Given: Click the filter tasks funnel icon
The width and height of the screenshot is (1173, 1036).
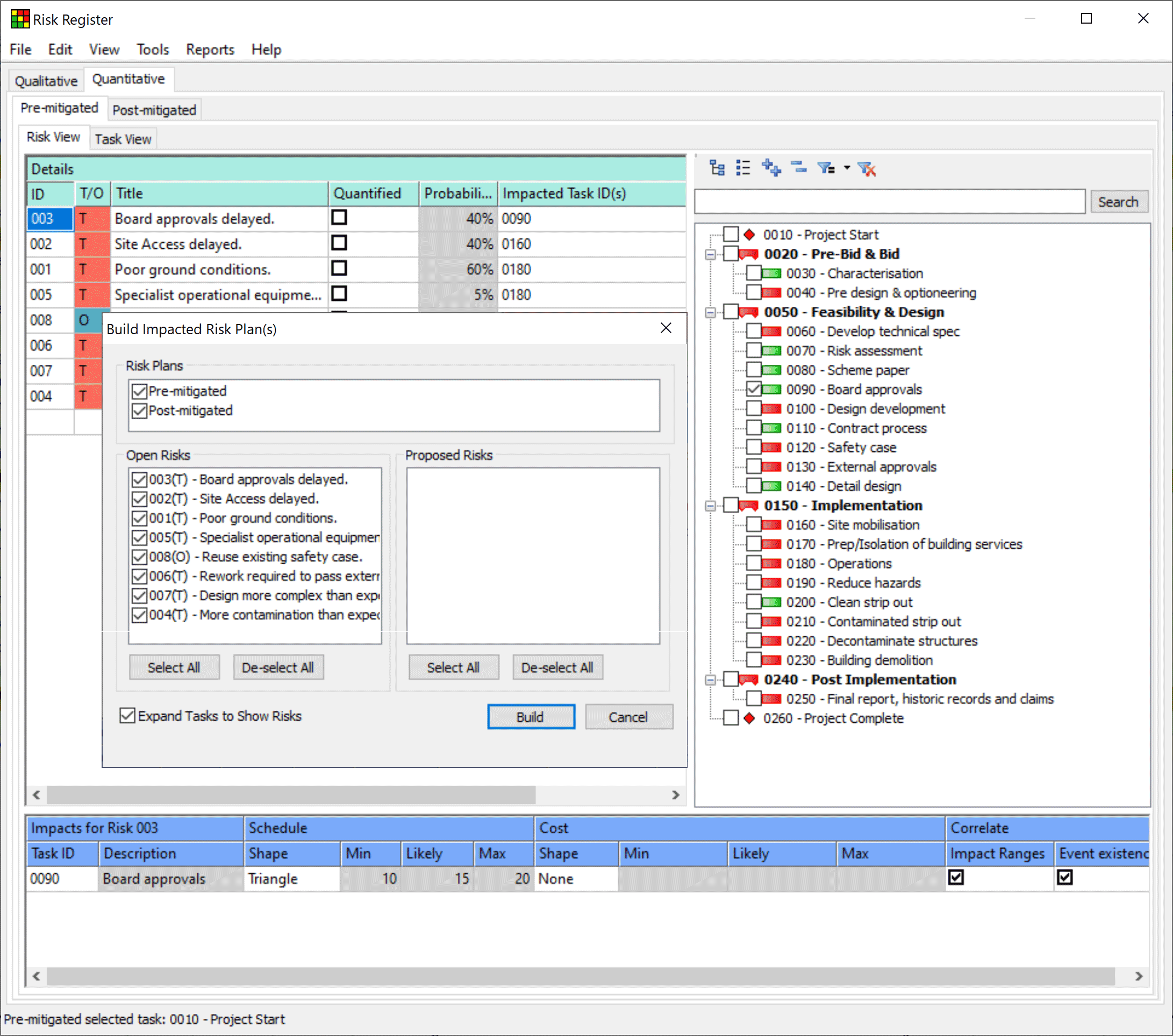Looking at the screenshot, I should click(826, 168).
